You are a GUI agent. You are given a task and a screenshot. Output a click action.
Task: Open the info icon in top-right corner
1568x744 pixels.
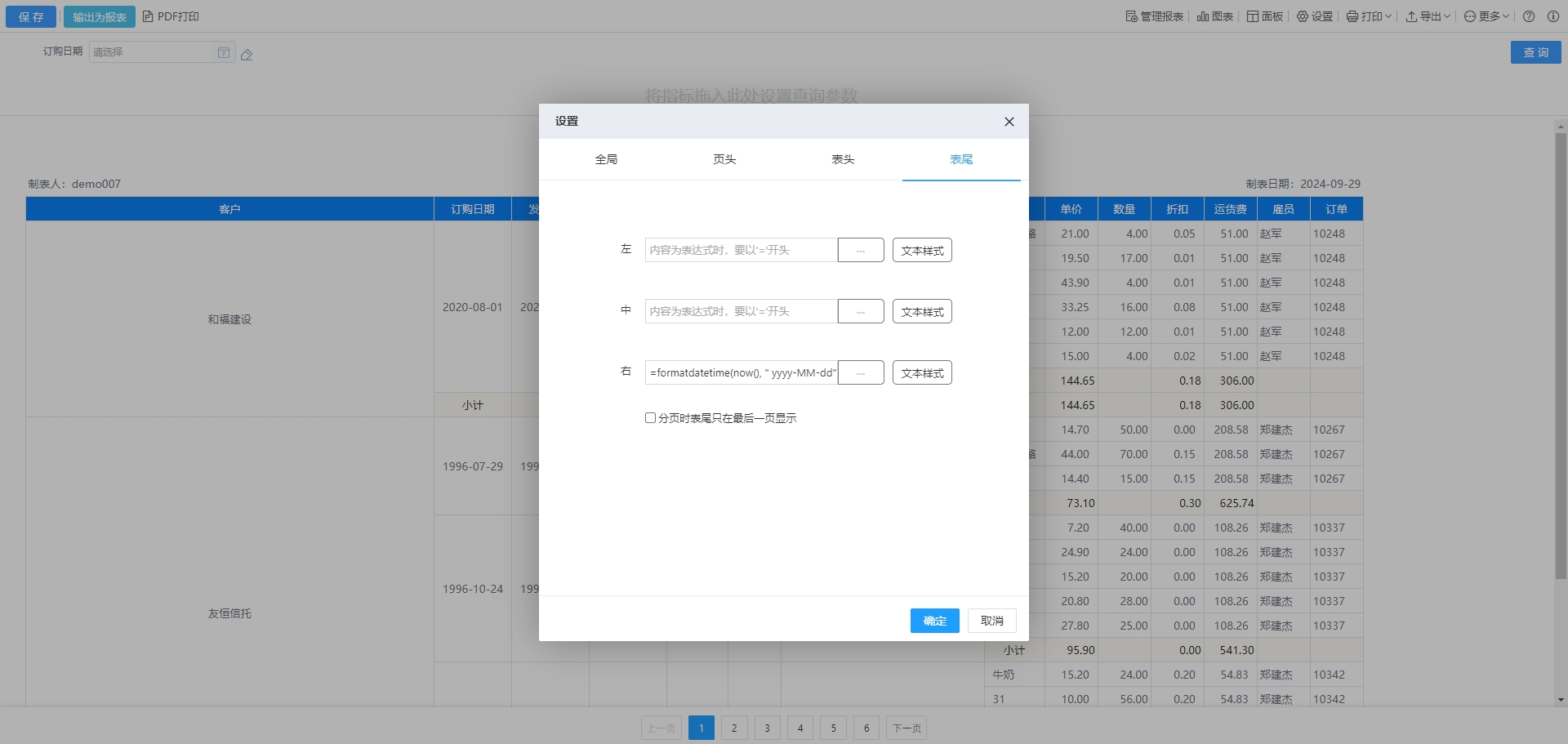click(1552, 16)
